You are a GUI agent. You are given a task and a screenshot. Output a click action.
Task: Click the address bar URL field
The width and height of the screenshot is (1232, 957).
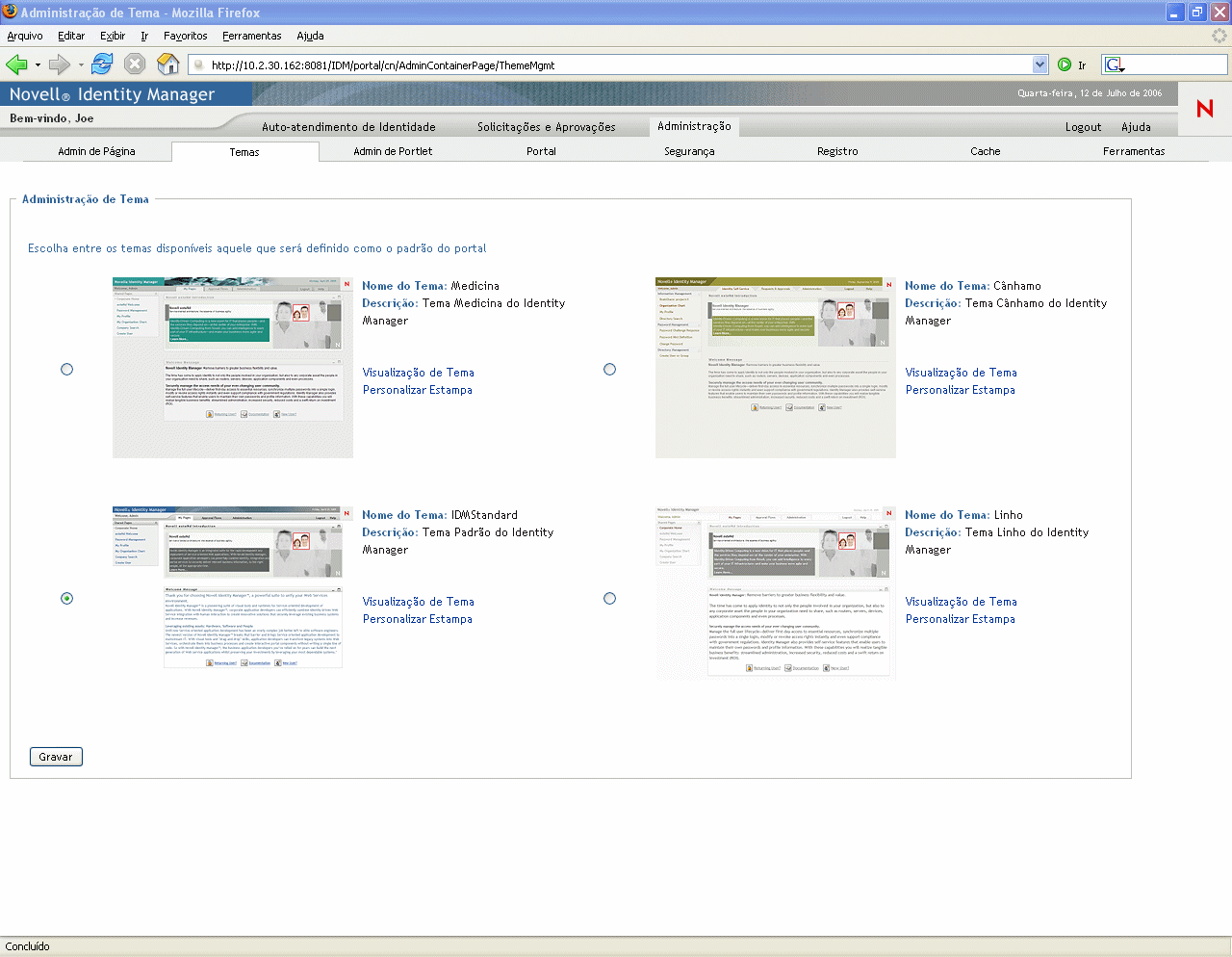(618, 65)
